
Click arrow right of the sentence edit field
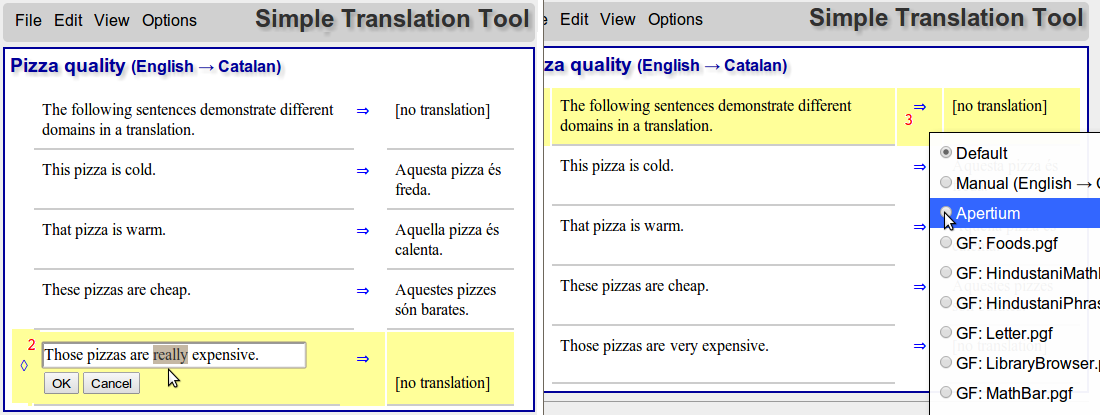(x=363, y=358)
